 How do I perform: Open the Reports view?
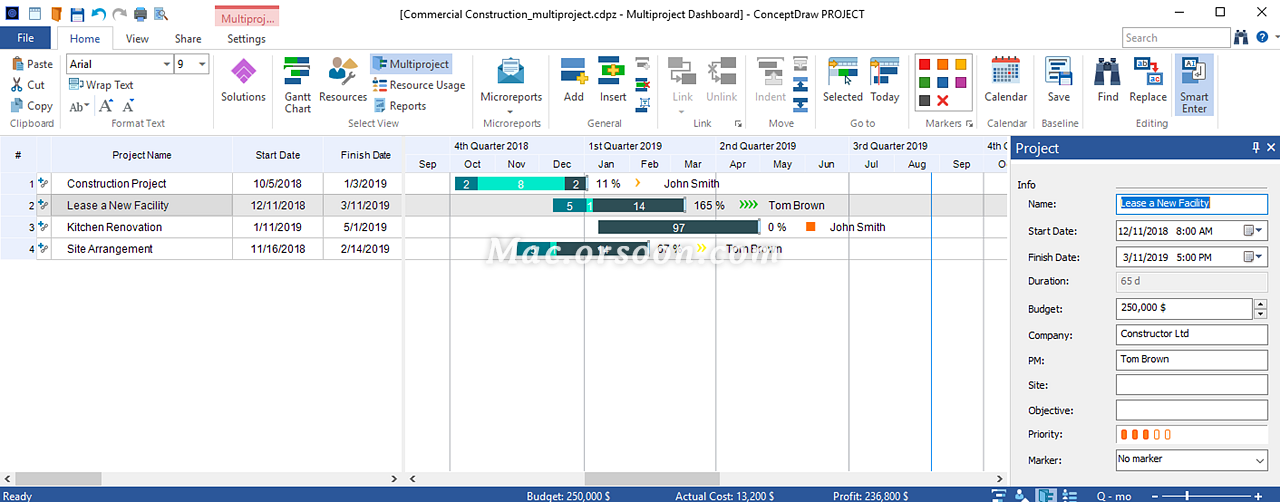[400, 105]
